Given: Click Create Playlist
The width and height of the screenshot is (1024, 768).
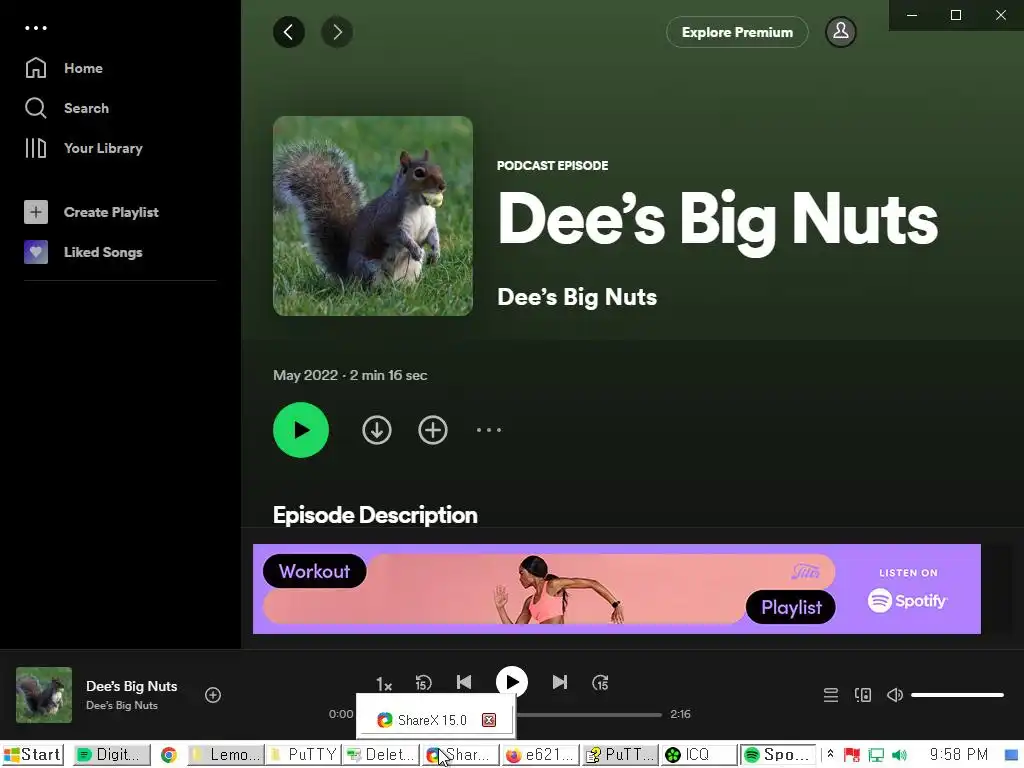Looking at the screenshot, I should click(91, 212).
